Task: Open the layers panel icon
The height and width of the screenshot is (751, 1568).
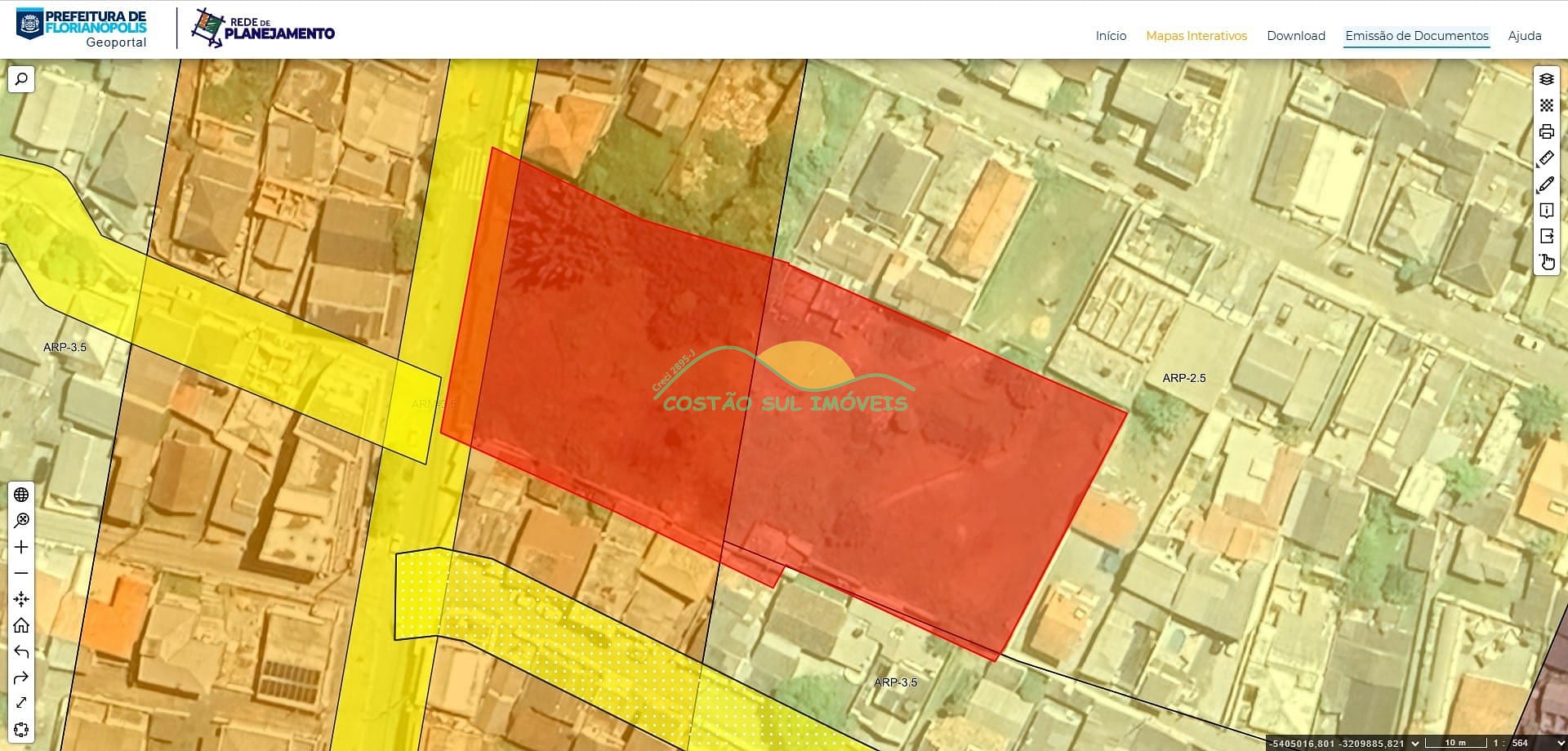Action: [1546, 79]
